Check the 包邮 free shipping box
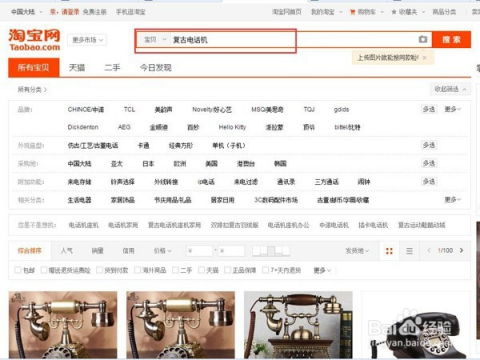Screen dimensions: 480x360 coord(18,270)
